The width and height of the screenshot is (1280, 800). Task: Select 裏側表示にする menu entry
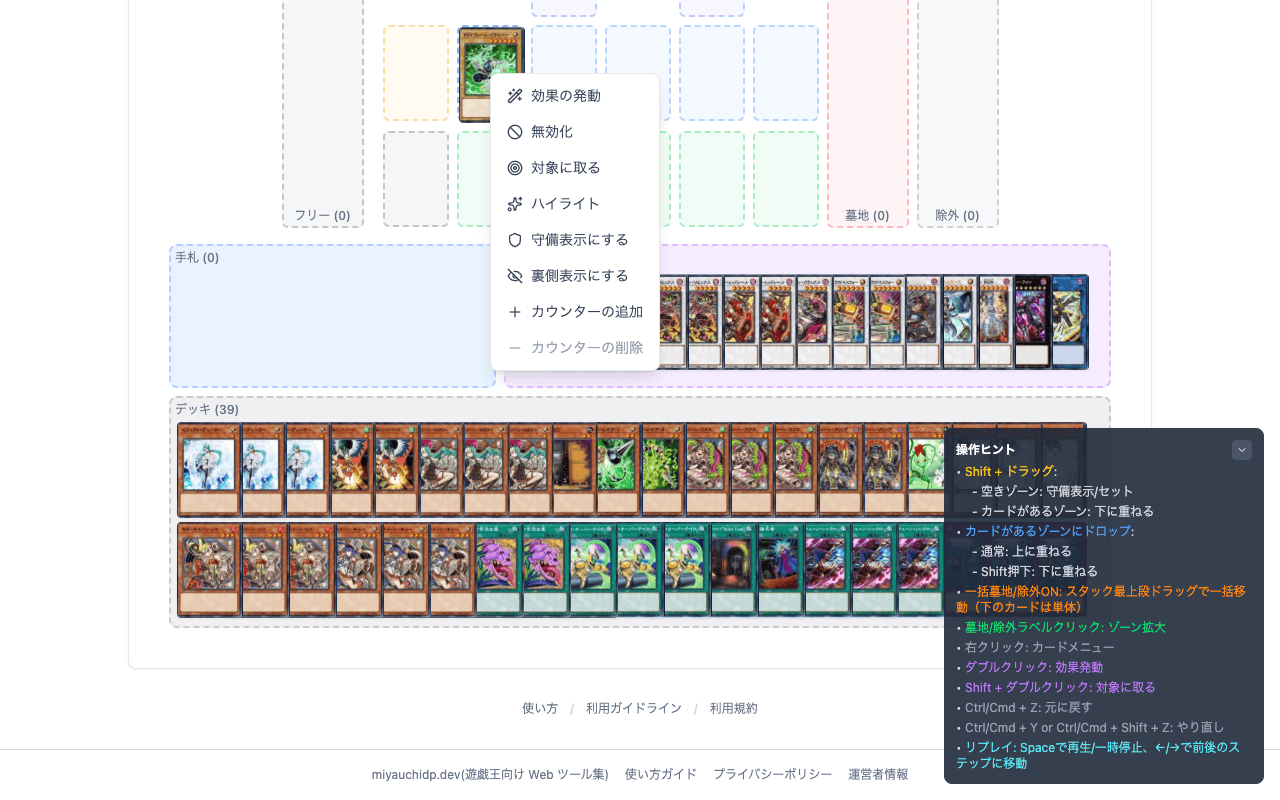point(575,276)
